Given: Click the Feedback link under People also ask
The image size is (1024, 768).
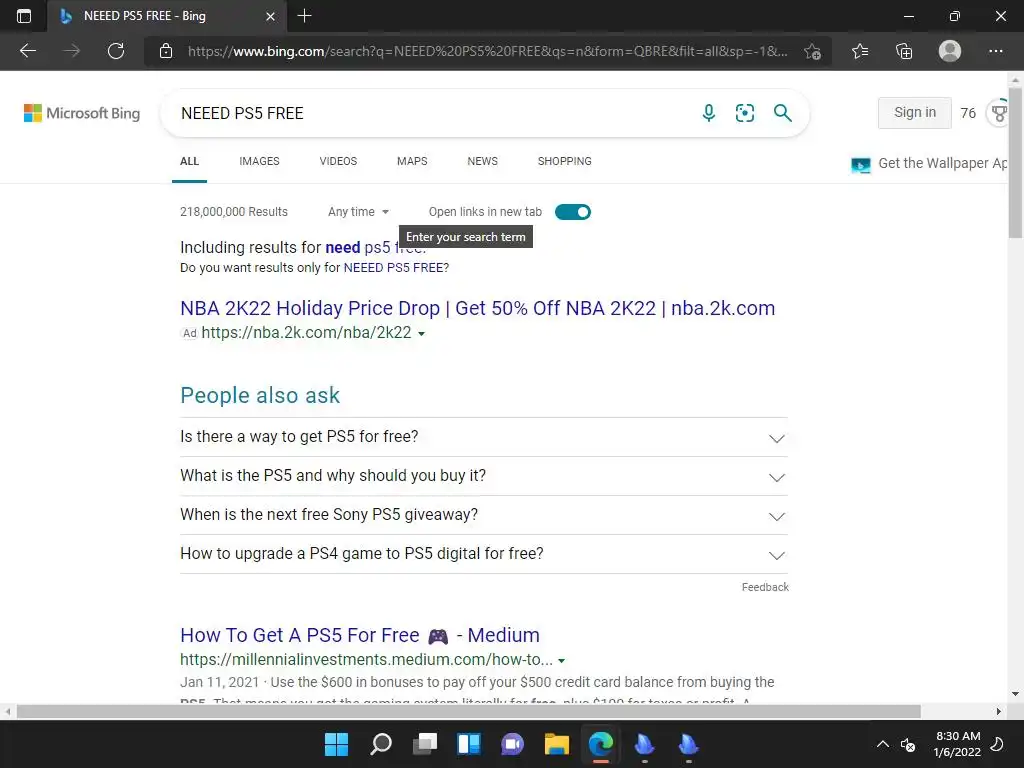Looking at the screenshot, I should pyautogui.click(x=765, y=587).
